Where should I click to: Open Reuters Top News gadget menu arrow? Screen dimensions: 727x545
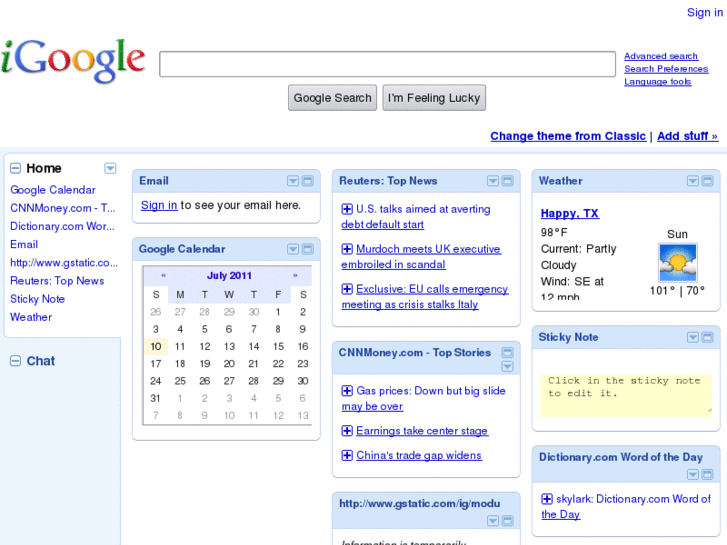point(493,181)
